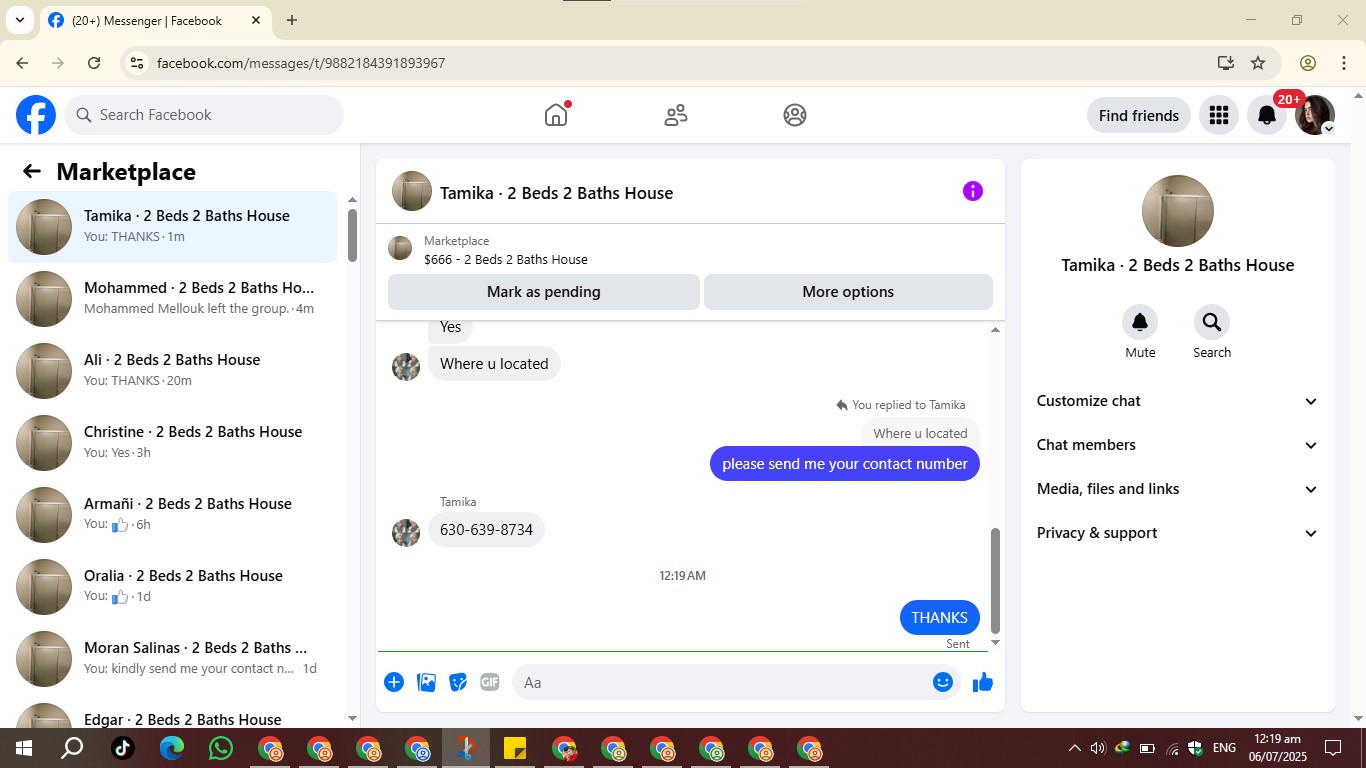The width and height of the screenshot is (1366, 768).
Task: Reload the browser page
Action: (x=94, y=63)
